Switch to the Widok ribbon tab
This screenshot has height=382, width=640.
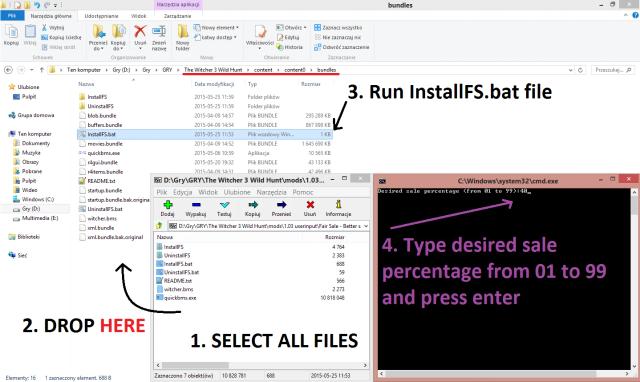tap(138, 16)
